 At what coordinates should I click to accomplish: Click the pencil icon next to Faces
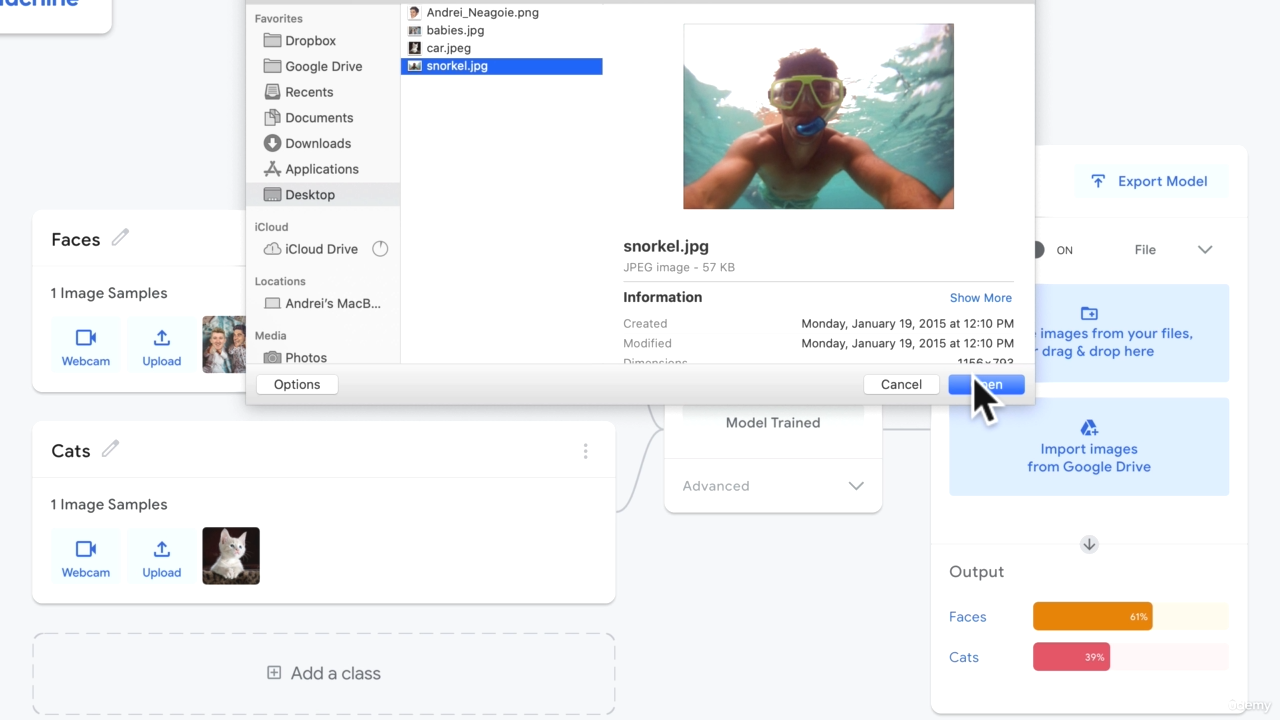tap(120, 238)
